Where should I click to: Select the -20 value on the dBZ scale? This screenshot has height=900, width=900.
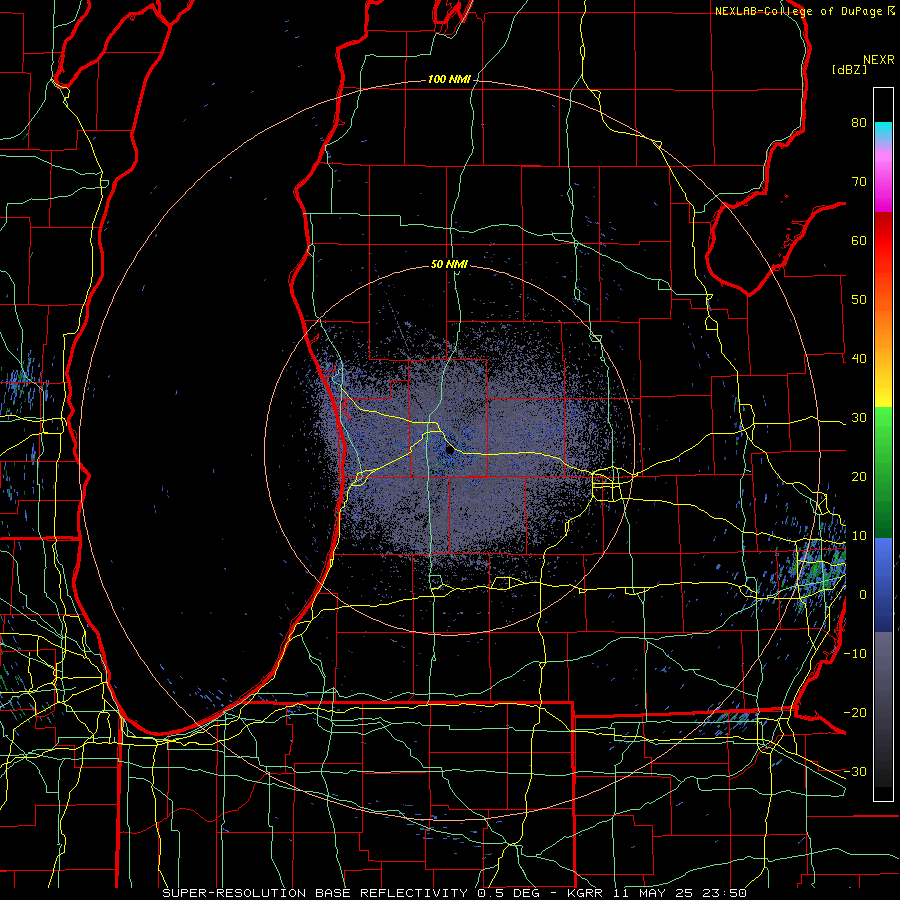(x=855, y=712)
